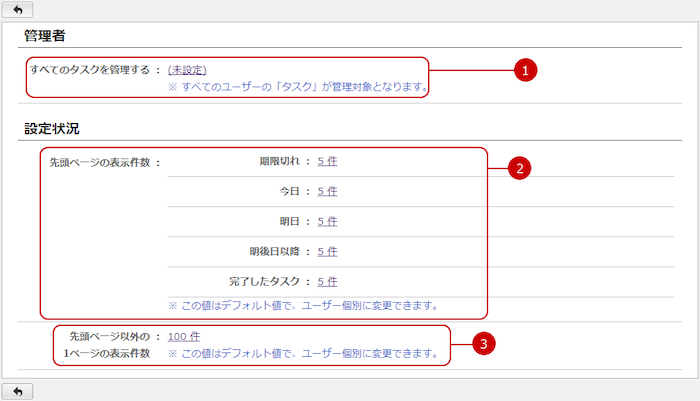
Task: Change the 今日 display count 5 件
Action: [327, 191]
